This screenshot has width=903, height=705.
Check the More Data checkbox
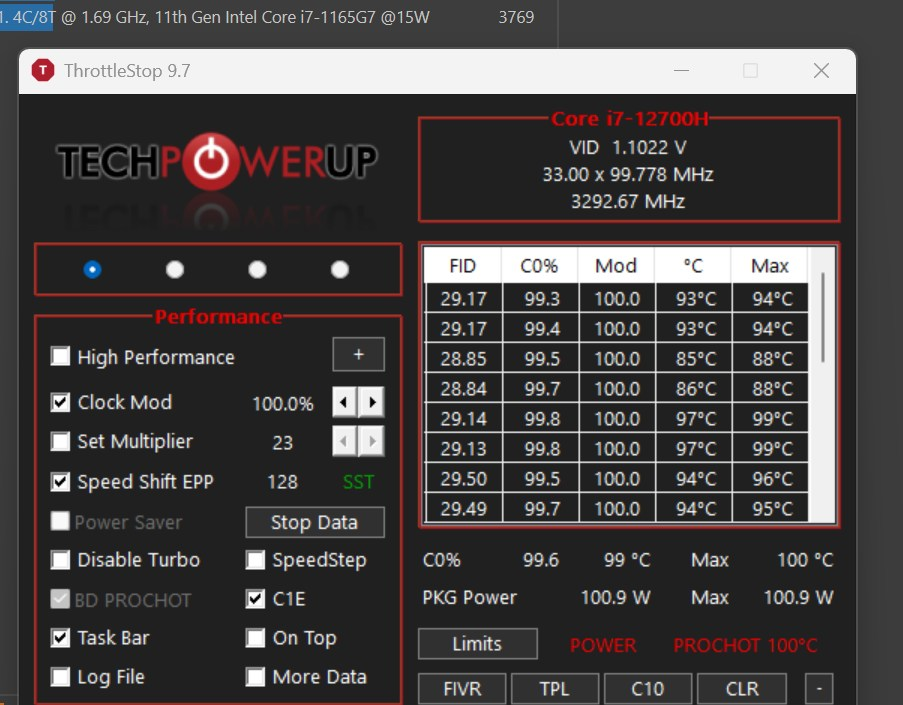coord(255,677)
